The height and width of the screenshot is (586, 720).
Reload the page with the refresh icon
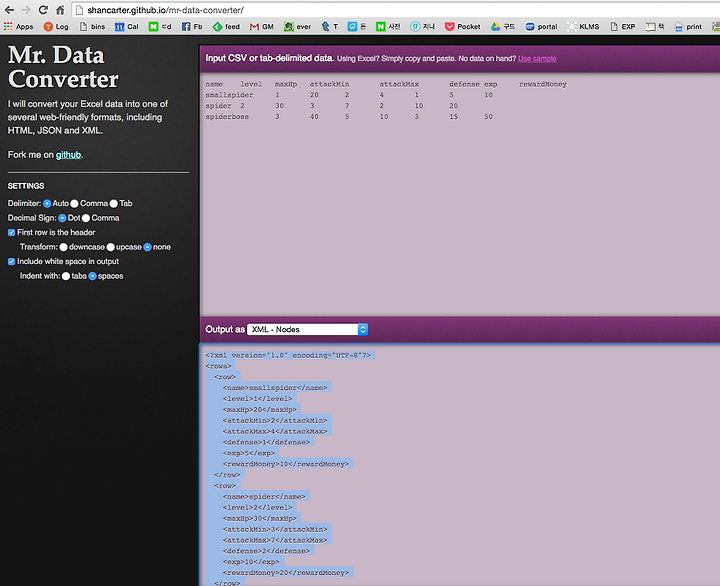point(43,10)
